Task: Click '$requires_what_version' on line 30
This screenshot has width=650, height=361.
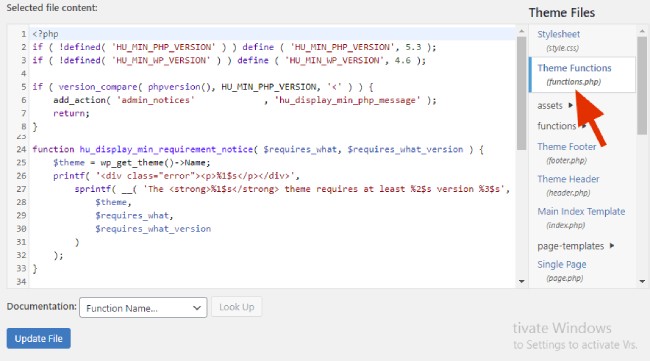Action: pos(153,229)
